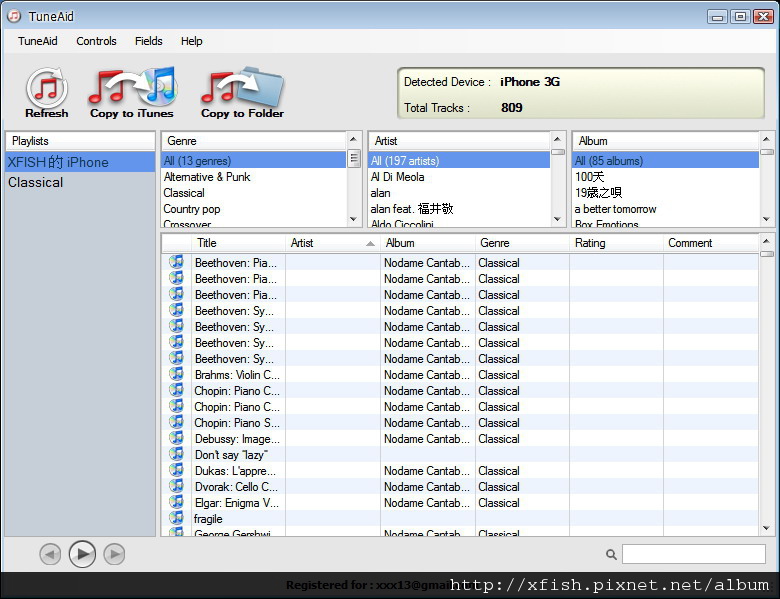The width and height of the screenshot is (780, 599).
Task: Click Genre list scroll down arrow
Action: (x=354, y=219)
